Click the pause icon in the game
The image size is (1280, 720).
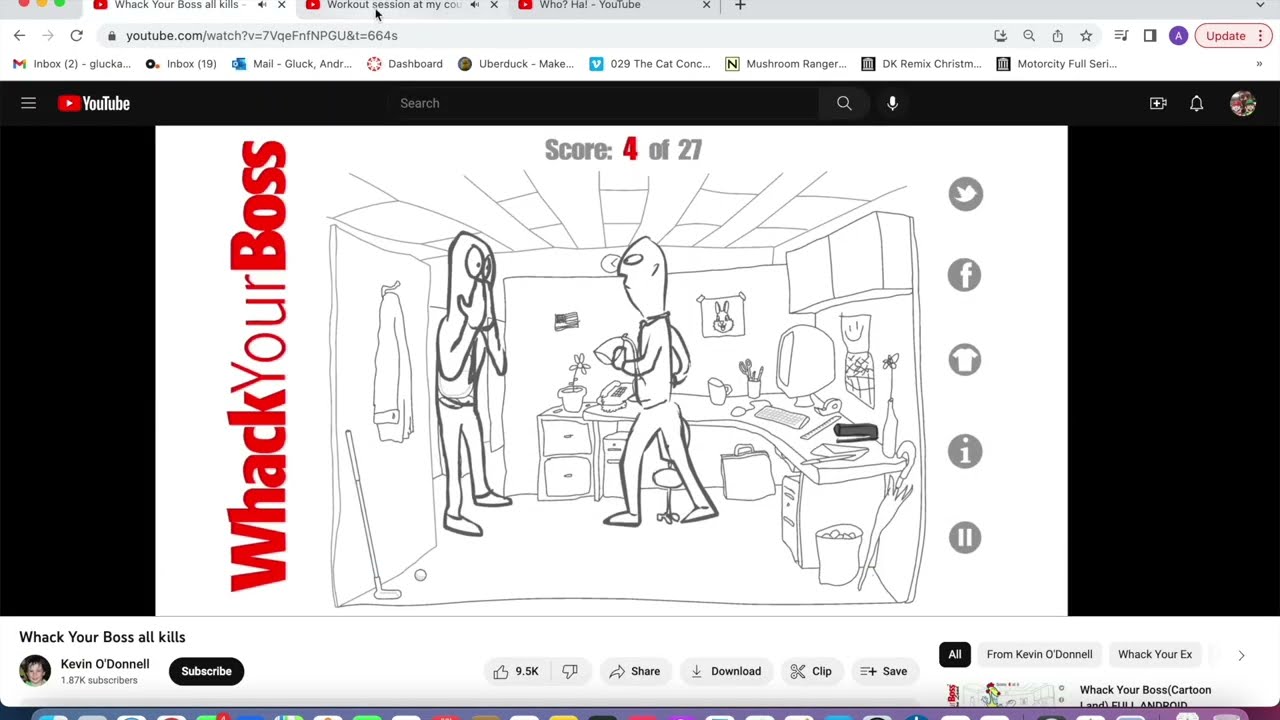point(965,538)
